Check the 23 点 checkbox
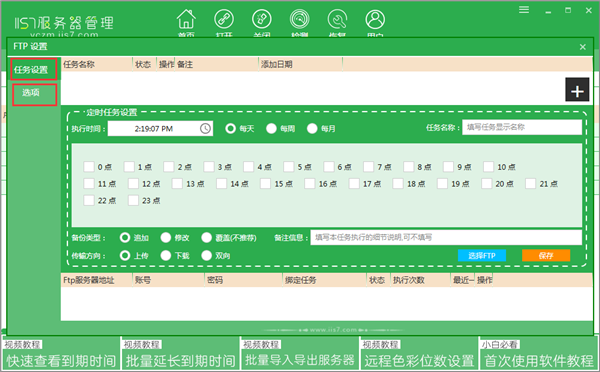The height and width of the screenshot is (372, 600). 133,200
